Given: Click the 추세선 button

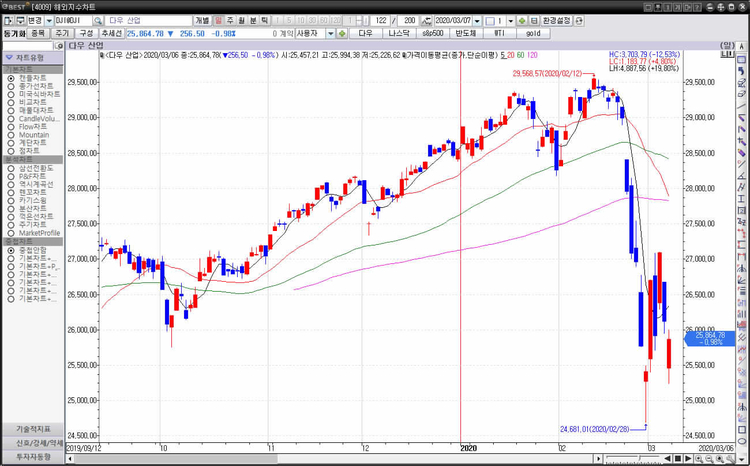Looking at the screenshot, I should click(112, 33).
